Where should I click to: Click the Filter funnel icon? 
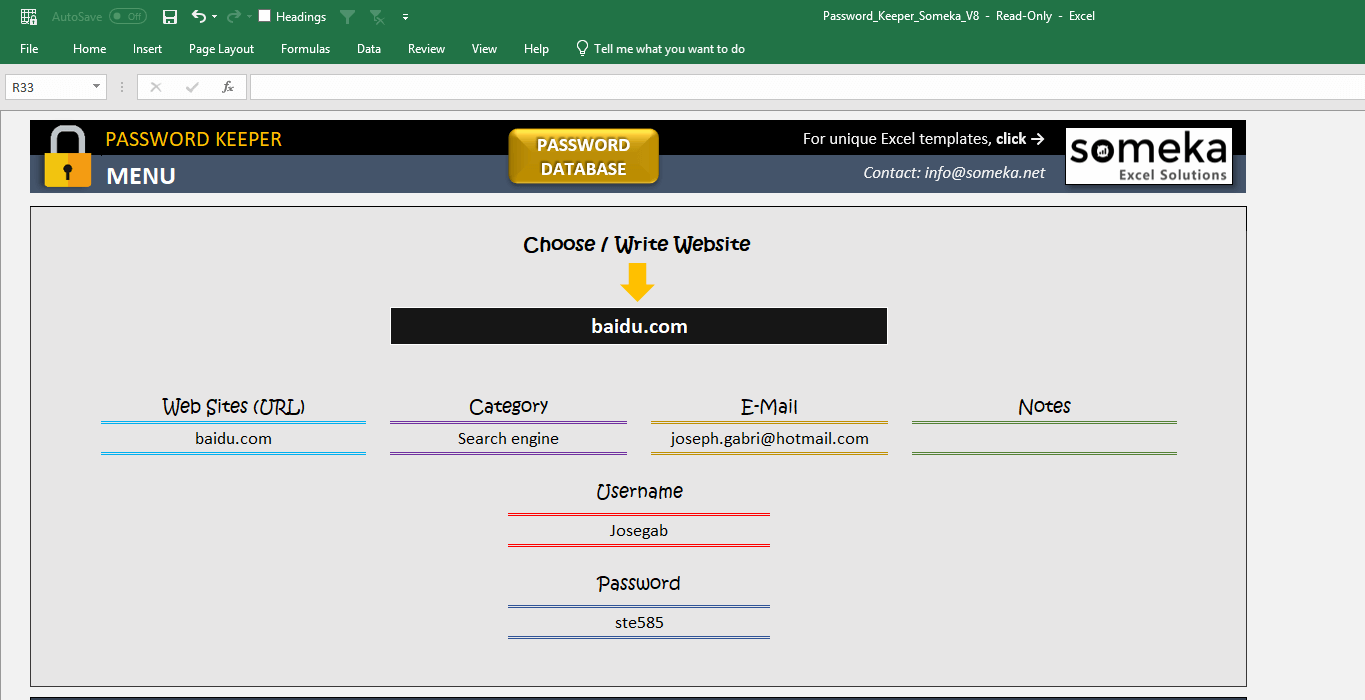point(347,17)
